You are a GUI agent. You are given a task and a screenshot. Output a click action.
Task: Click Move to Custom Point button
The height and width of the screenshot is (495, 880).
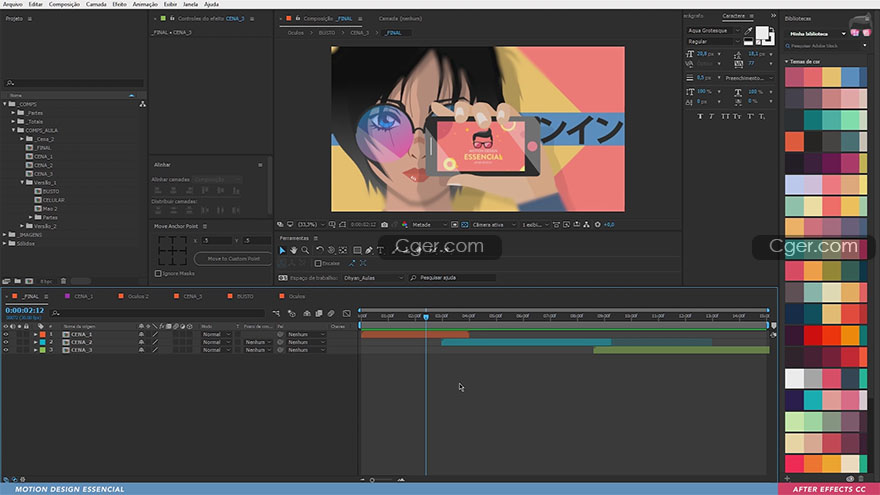(233, 259)
